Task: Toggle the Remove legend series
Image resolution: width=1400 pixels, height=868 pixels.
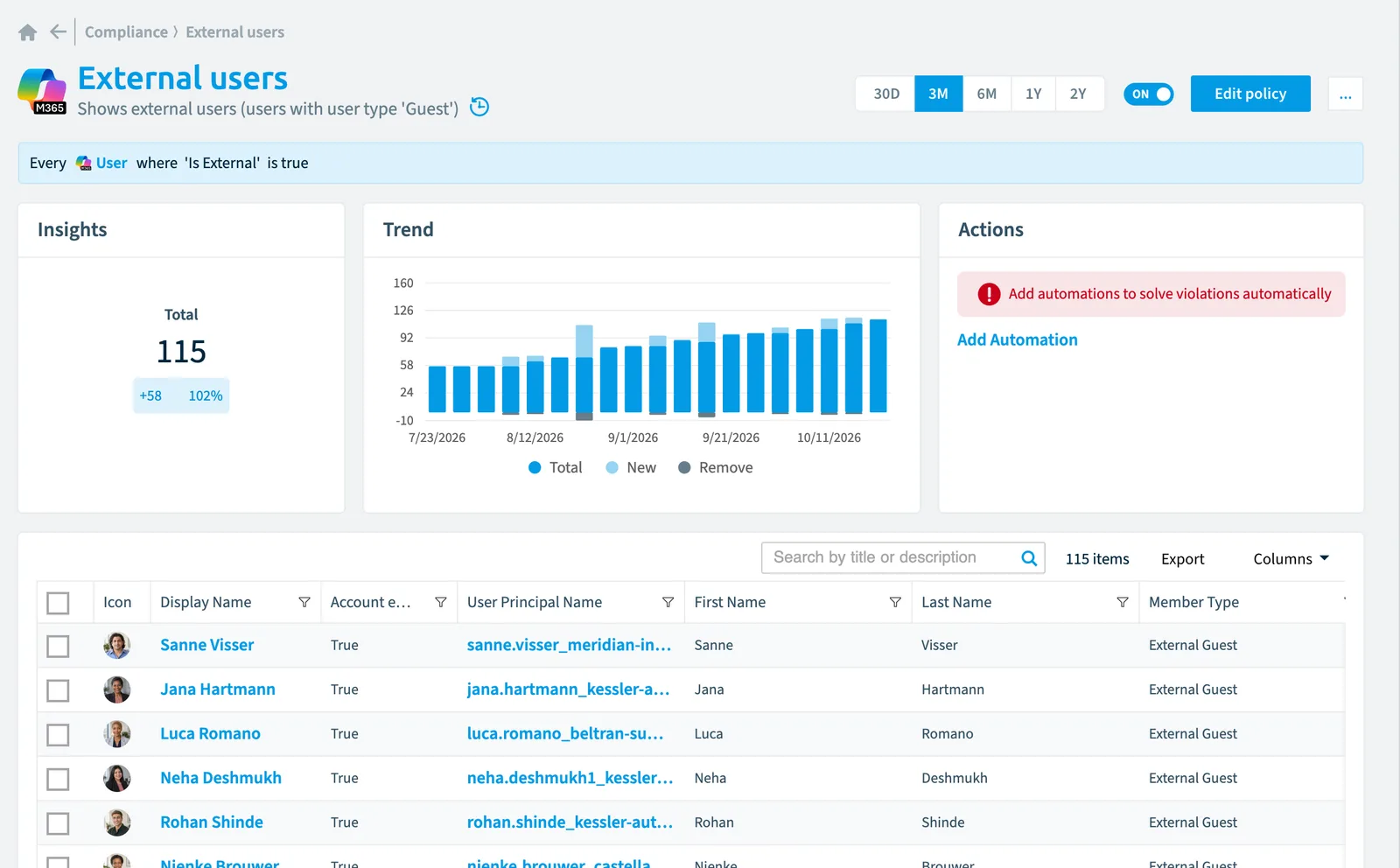Action: 716,467
